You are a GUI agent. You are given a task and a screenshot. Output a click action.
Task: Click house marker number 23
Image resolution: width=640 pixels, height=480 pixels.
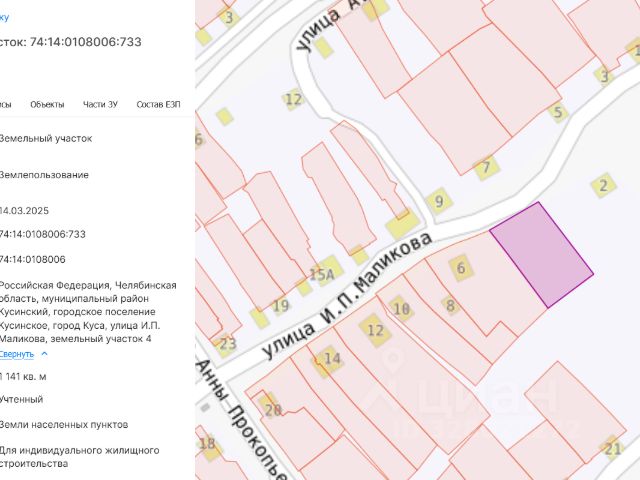(x=227, y=343)
